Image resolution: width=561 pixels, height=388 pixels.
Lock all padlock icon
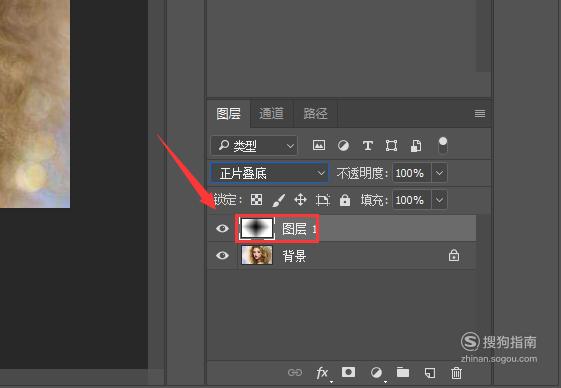(x=345, y=200)
